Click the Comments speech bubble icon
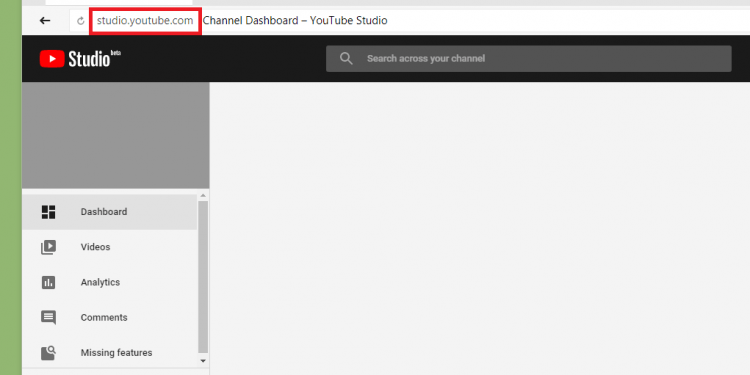The width and height of the screenshot is (750, 375). 48,318
